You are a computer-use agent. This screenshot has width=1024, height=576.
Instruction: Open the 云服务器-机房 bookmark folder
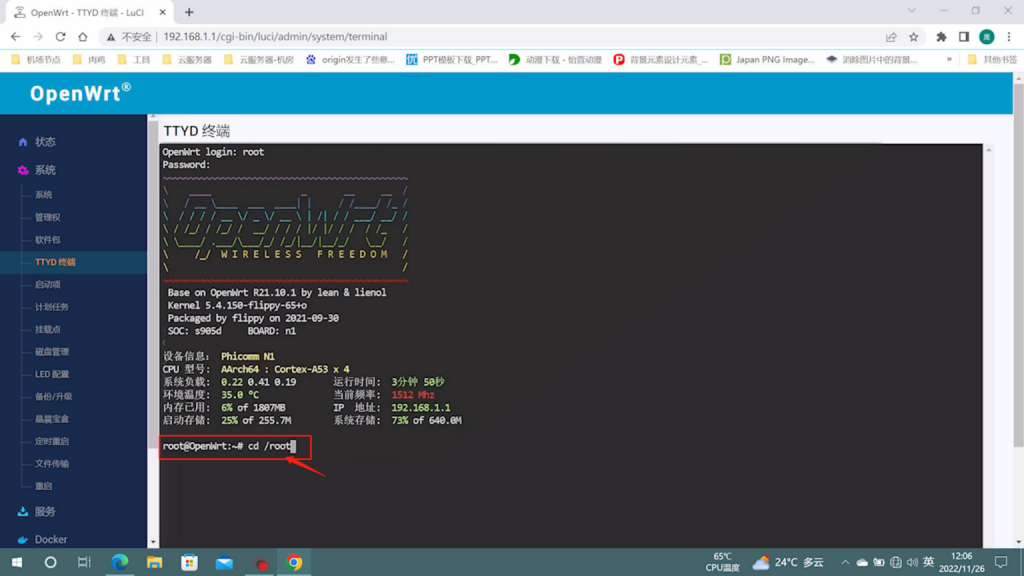(x=259, y=59)
